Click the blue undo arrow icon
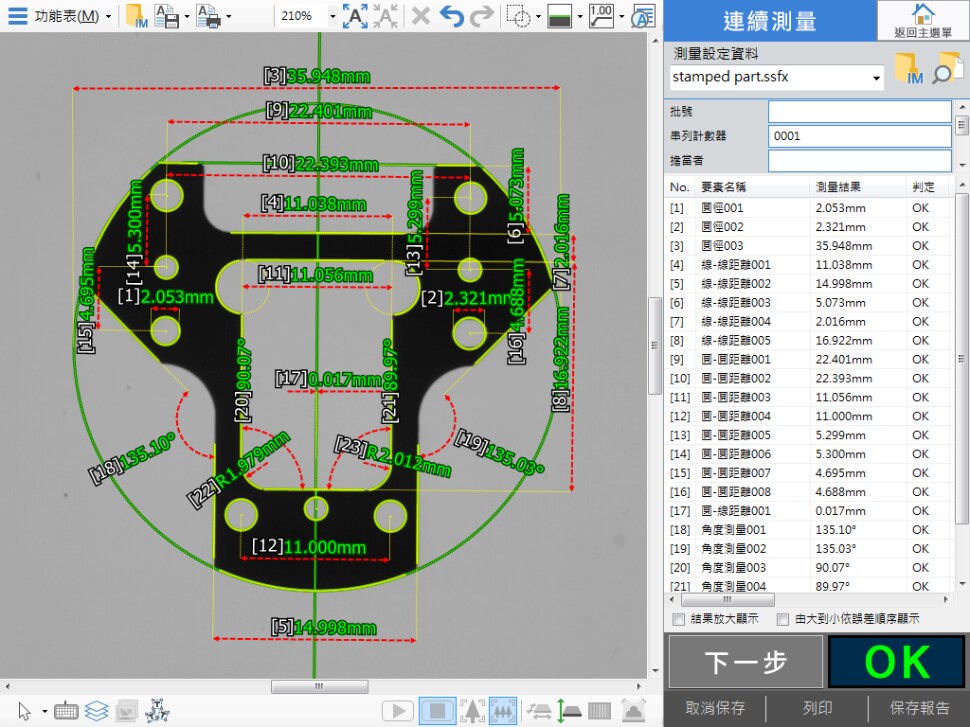970x727 pixels. tap(452, 16)
